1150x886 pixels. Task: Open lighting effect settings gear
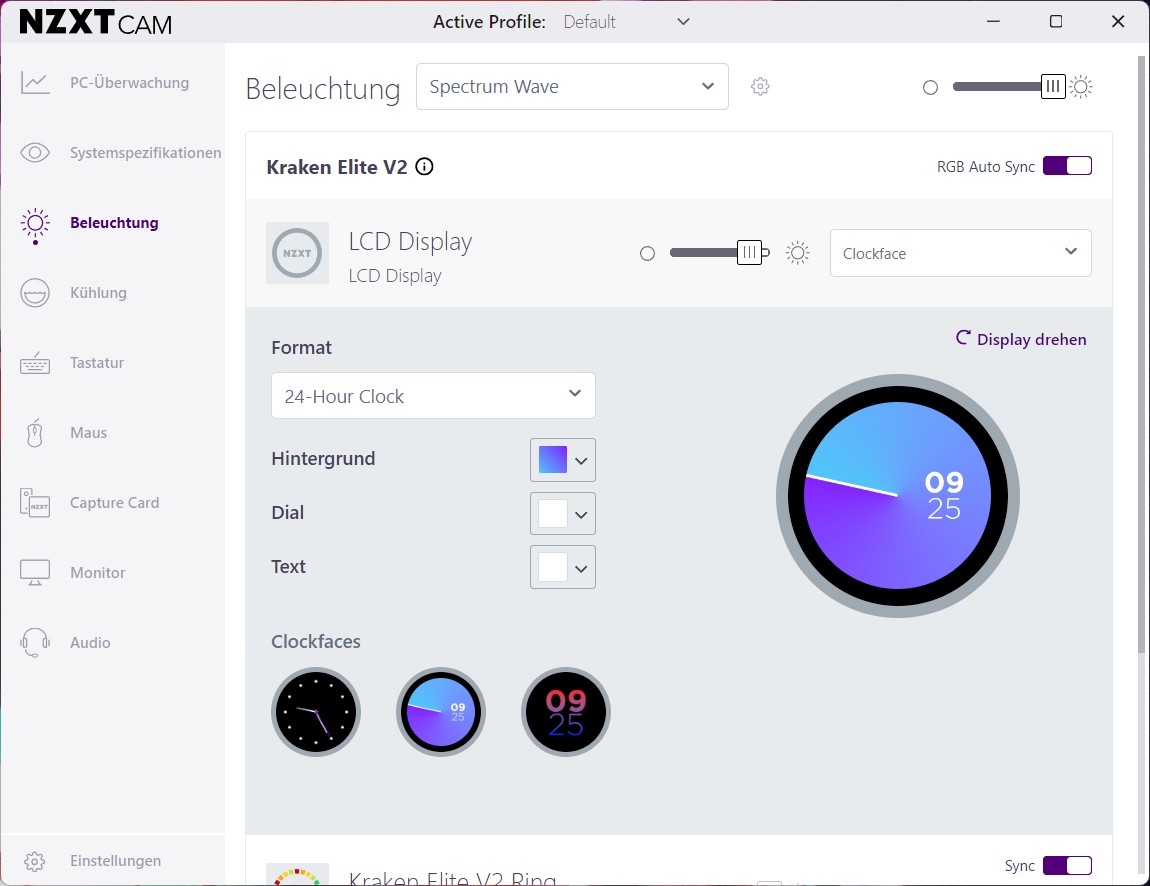(x=760, y=87)
